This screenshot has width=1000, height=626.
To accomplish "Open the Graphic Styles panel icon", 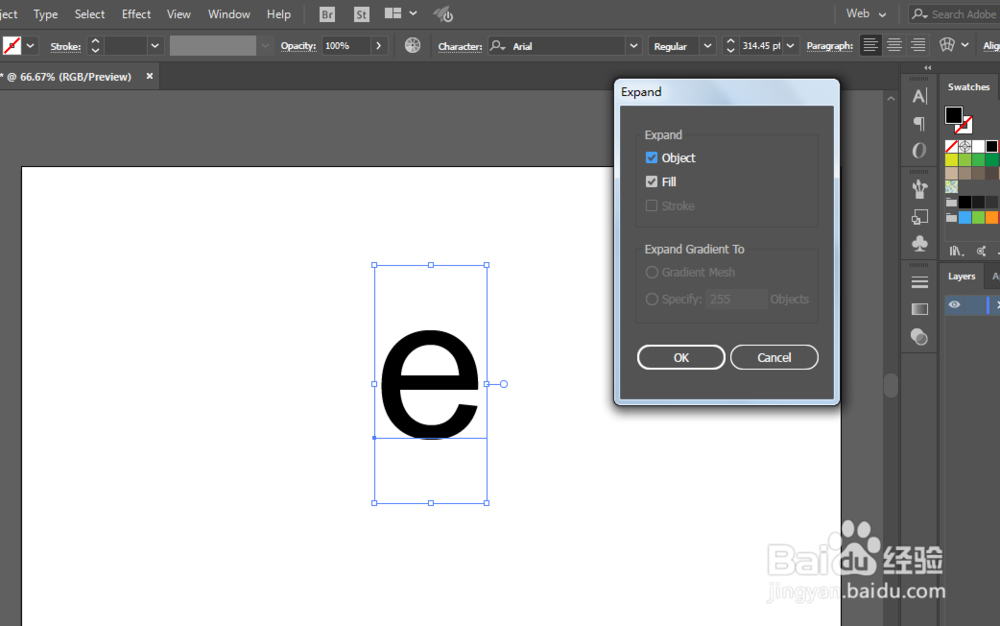I will [919, 217].
